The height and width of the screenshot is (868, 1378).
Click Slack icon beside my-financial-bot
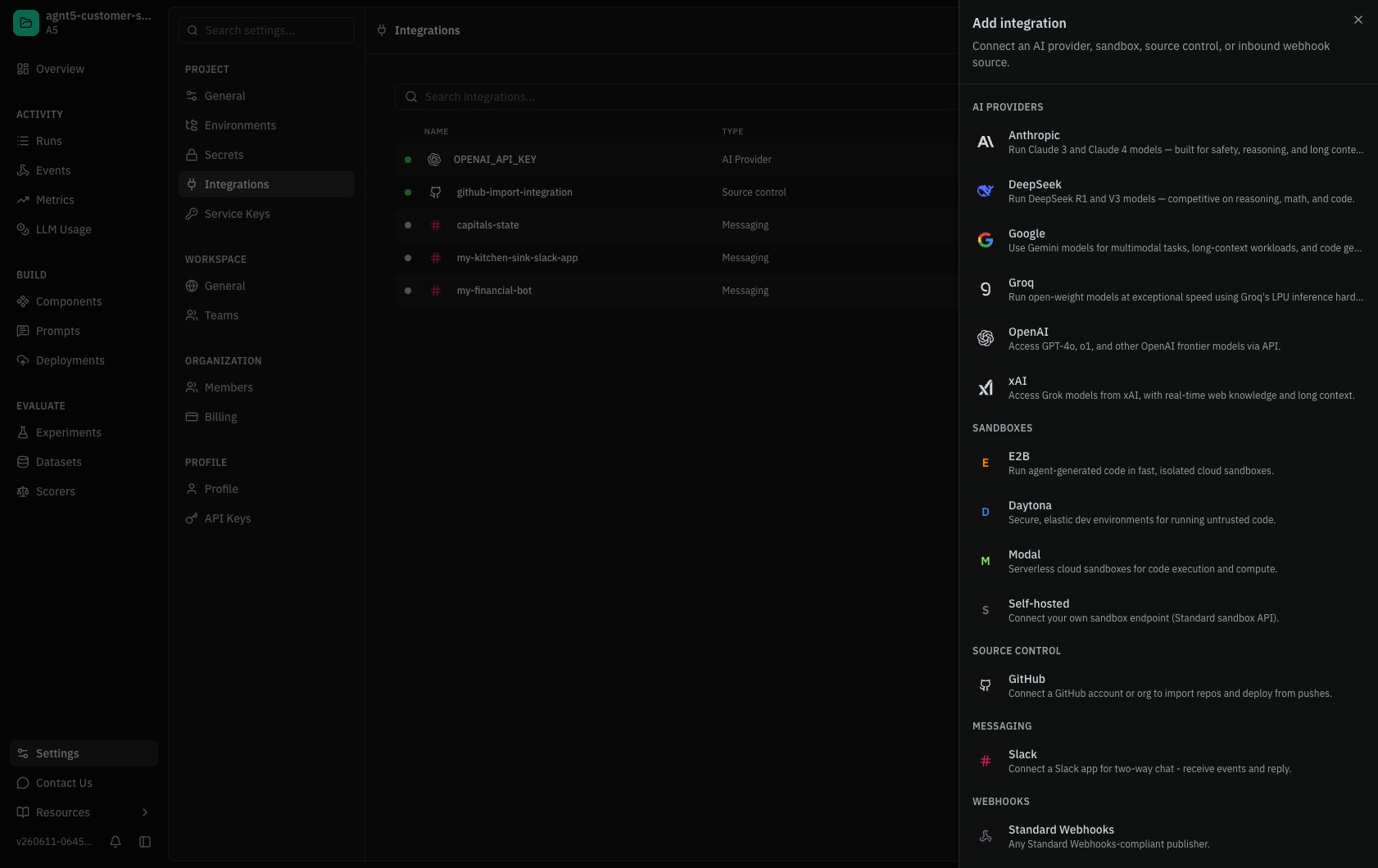[436, 291]
